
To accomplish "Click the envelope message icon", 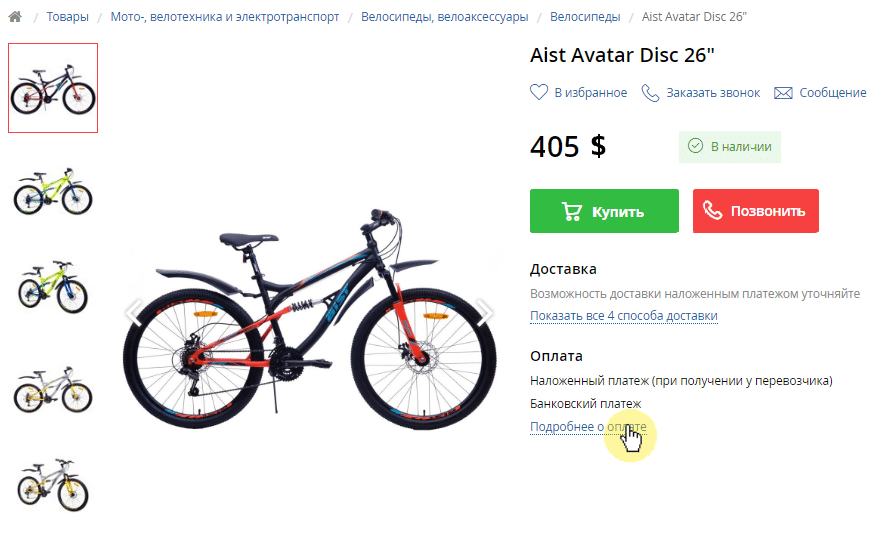I will tap(783, 93).
